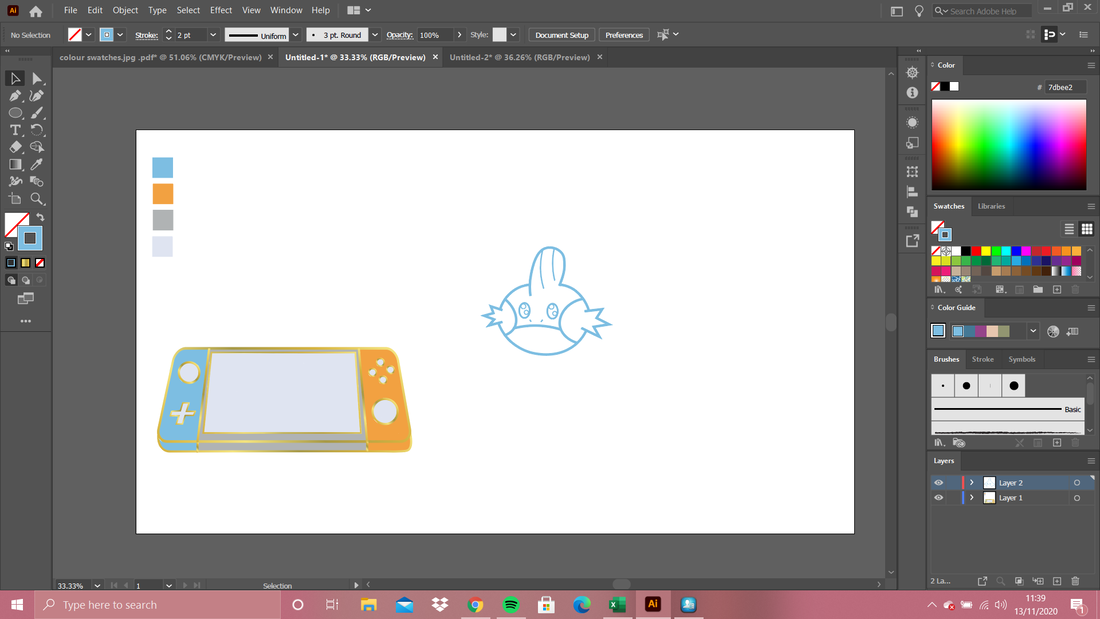
Task: Click the stroke color box in toolbar
Action: [x=30, y=239]
